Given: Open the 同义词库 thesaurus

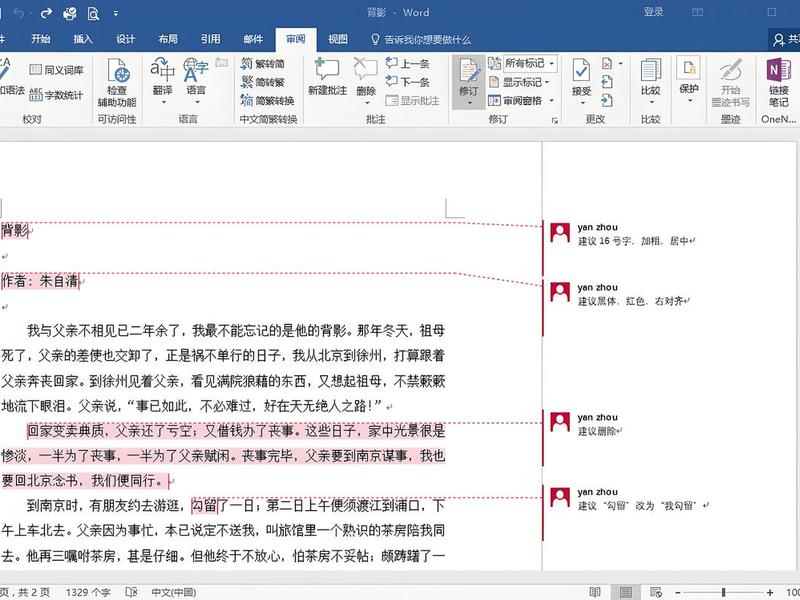Looking at the screenshot, I should point(56,70).
